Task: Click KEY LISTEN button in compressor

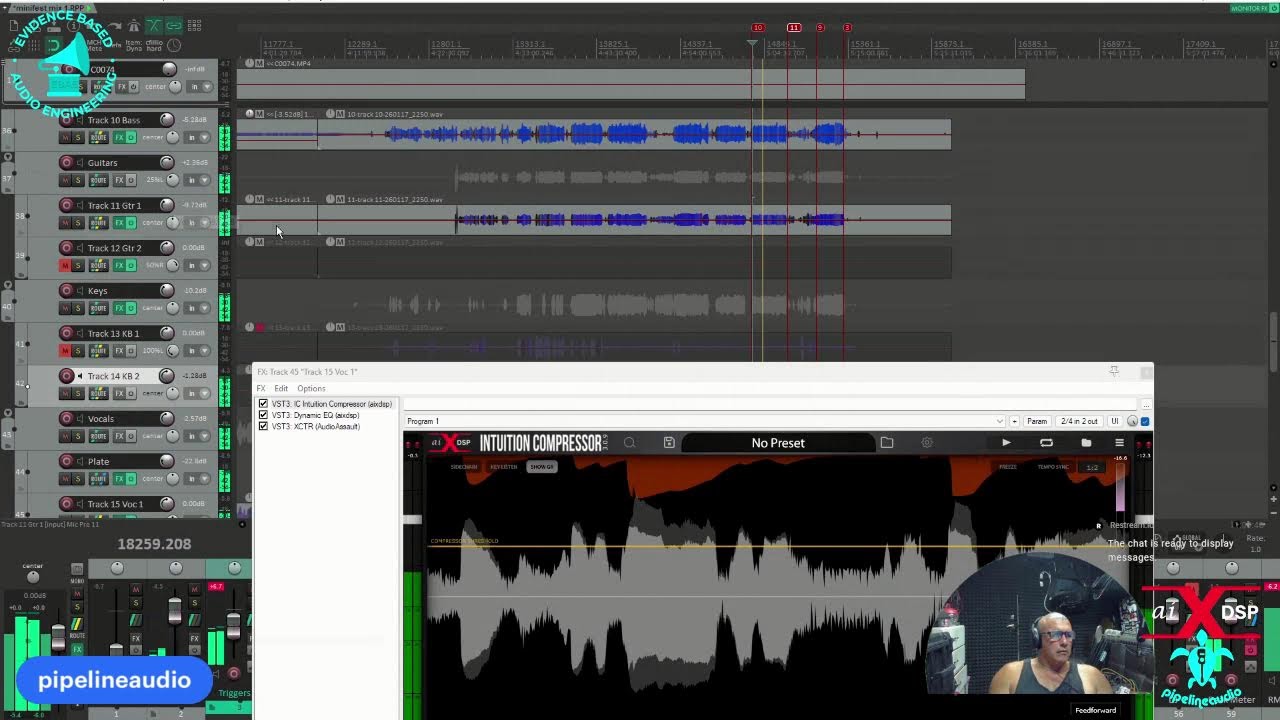Action: 503,467
